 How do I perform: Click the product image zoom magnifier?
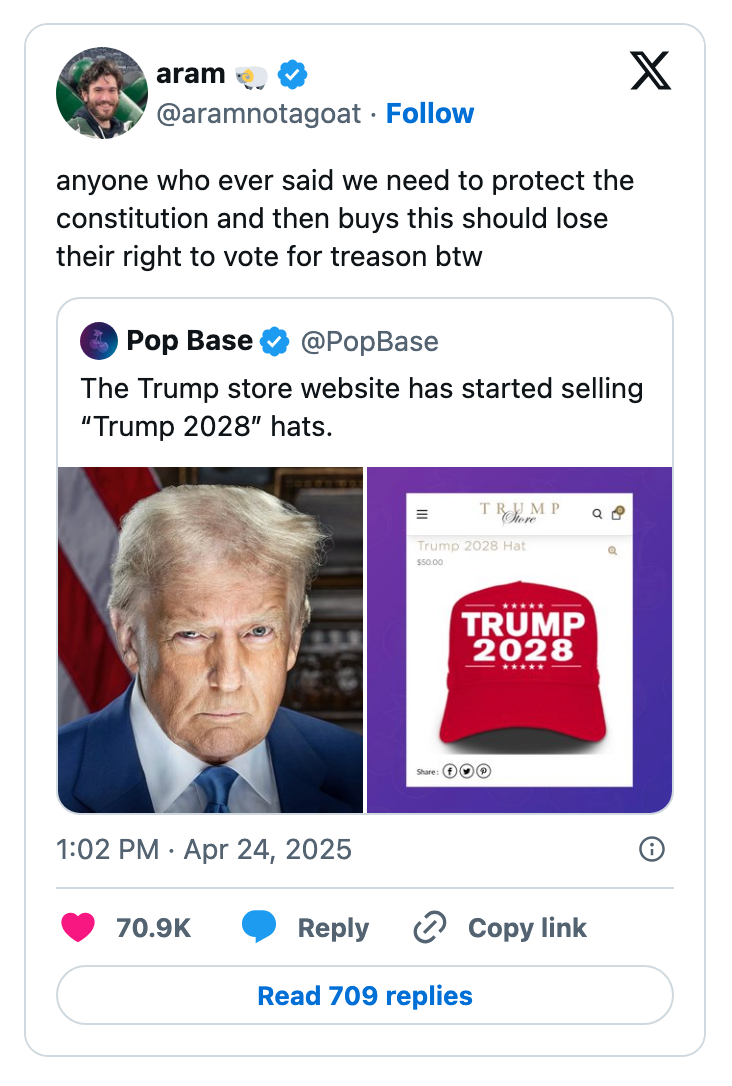[x=612, y=550]
